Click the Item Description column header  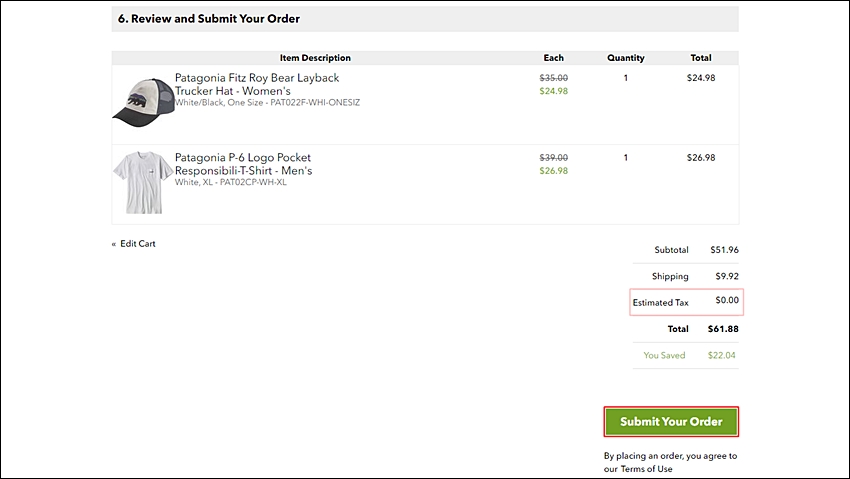click(315, 58)
